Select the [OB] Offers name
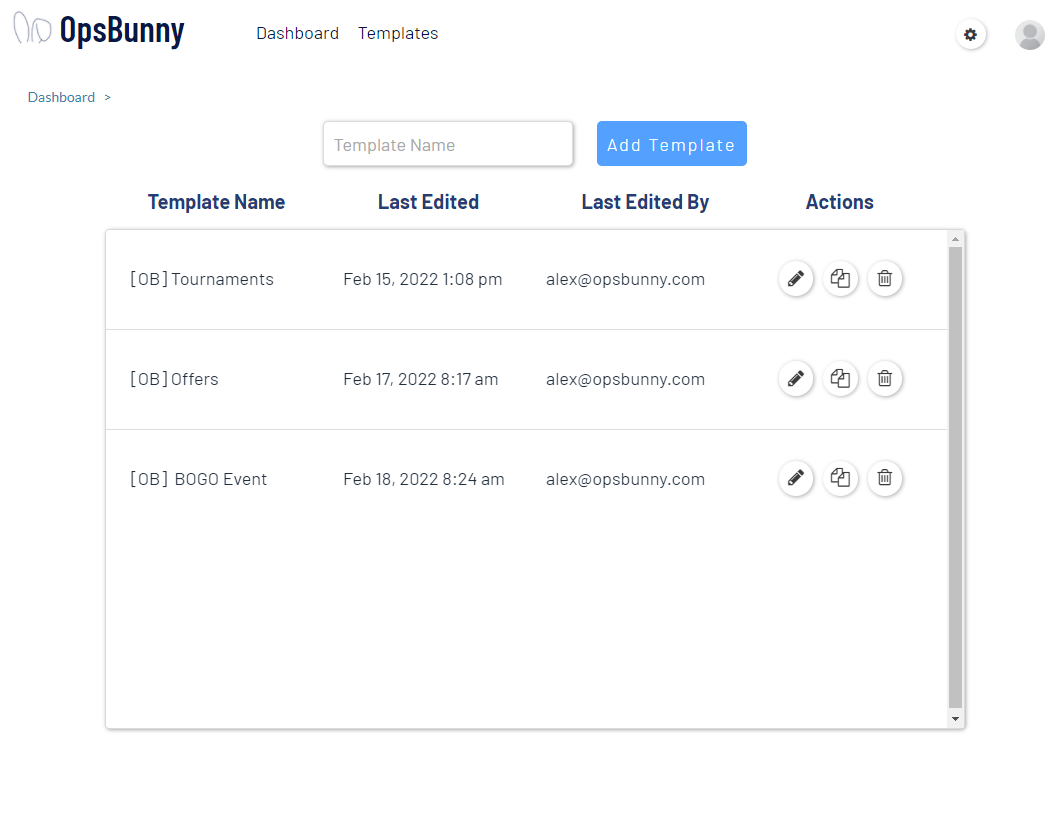The width and height of the screenshot is (1059, 815). pyautogui.click(x=174, y=379)
